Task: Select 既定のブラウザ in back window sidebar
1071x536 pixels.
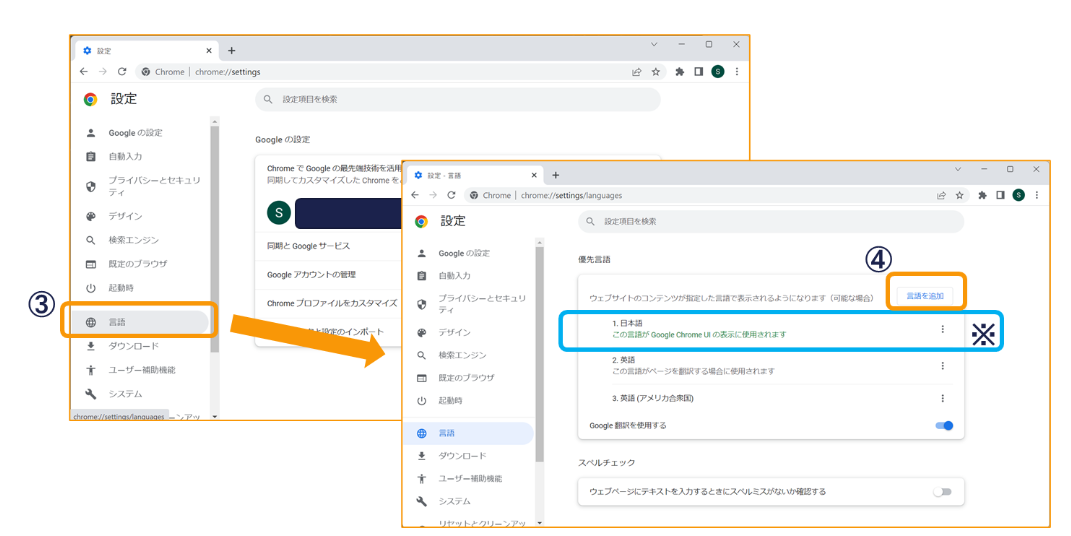Action: click(140, 264)
